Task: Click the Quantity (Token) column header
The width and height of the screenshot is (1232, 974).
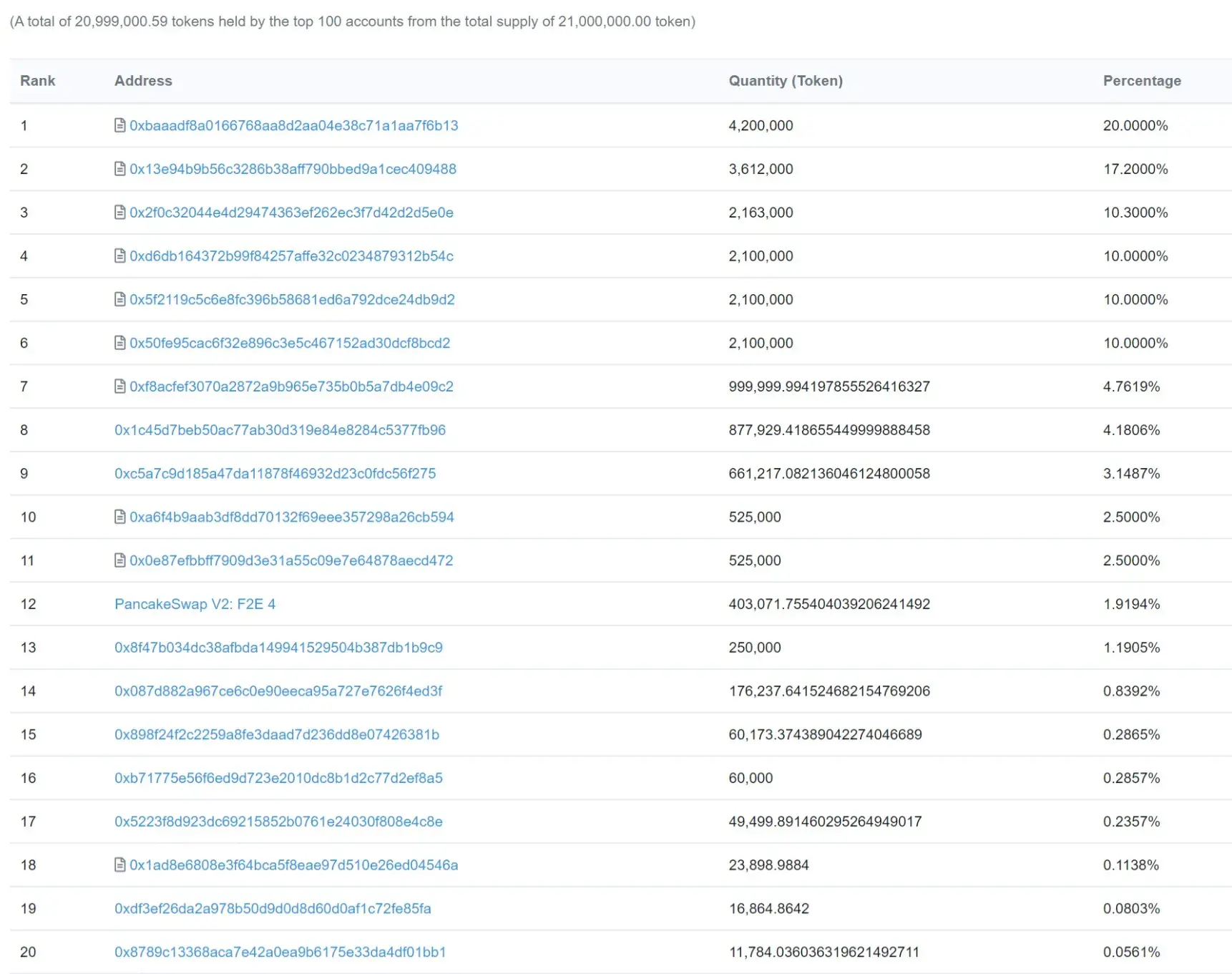Action: tap(786, 81)
